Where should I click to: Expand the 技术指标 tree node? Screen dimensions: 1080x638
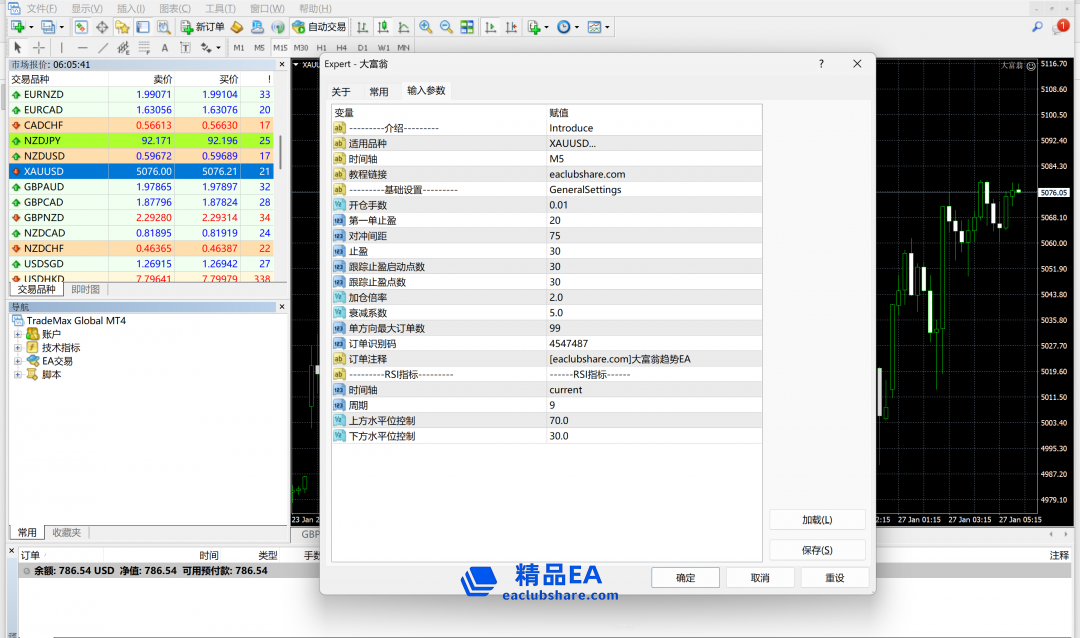[18, 347]
